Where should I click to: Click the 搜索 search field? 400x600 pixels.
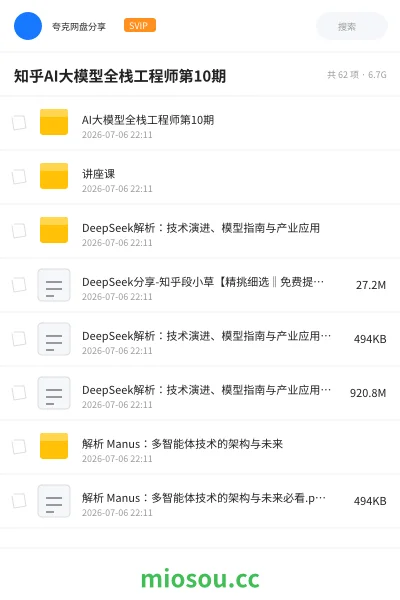[352, 26]
